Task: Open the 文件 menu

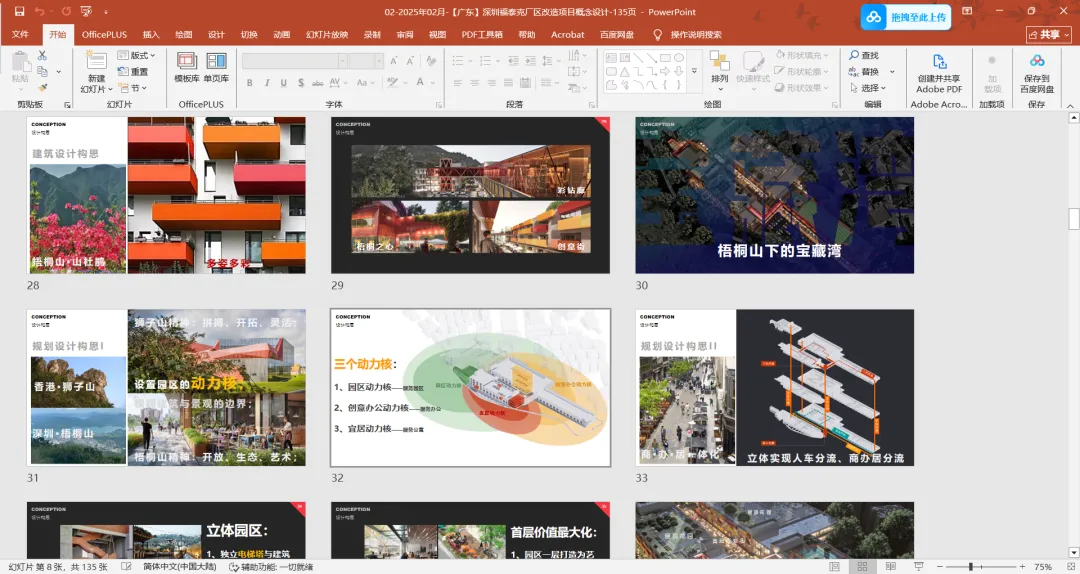Action: click(21, 34)
